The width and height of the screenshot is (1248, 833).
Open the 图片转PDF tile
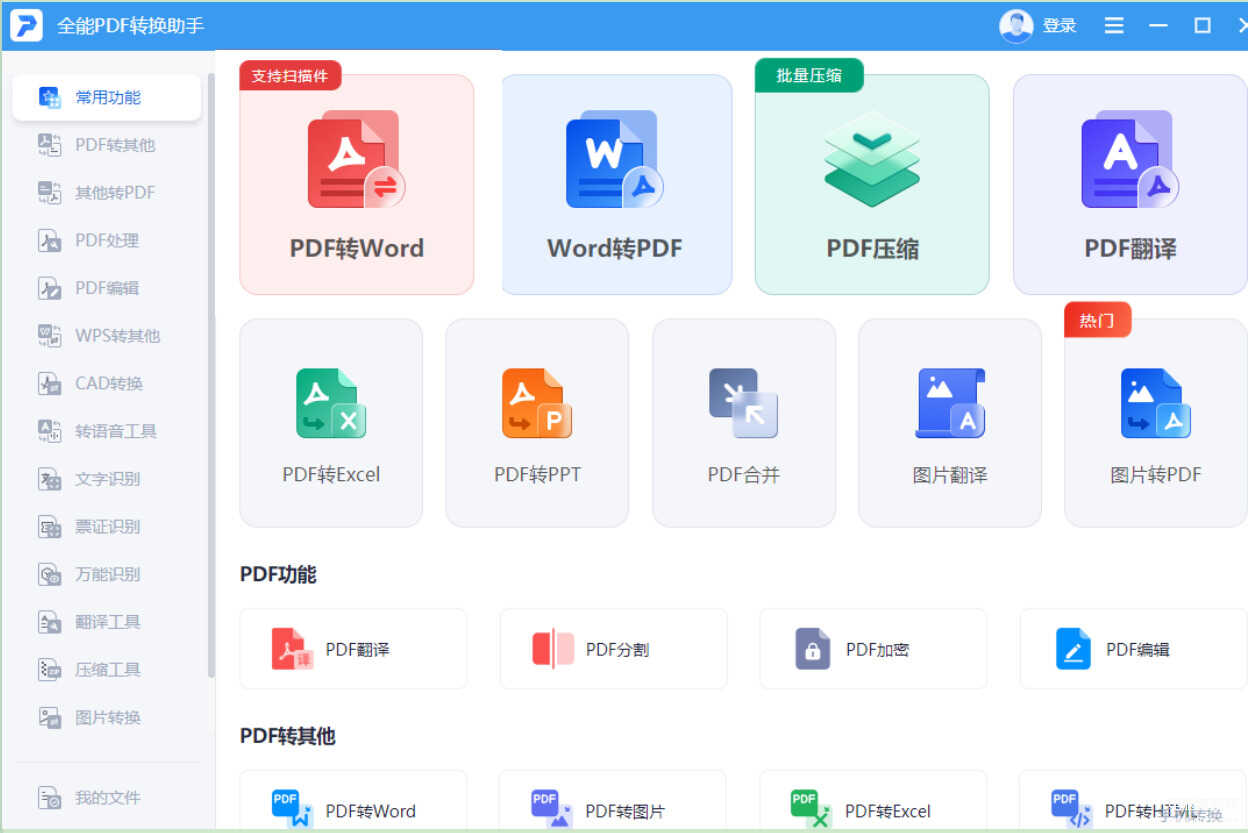pyautogui.click(x=1155, y=423)
